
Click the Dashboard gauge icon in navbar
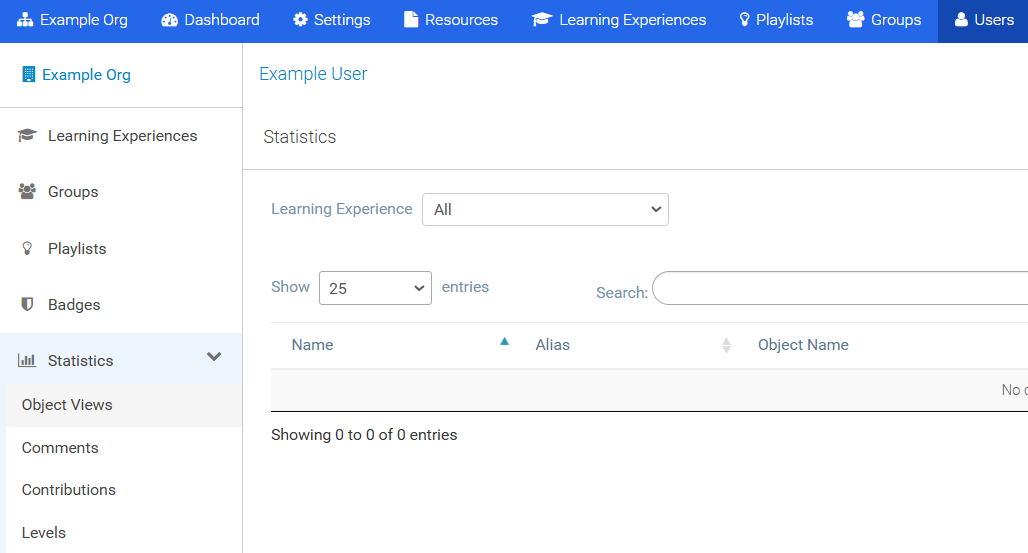point(169,20)
